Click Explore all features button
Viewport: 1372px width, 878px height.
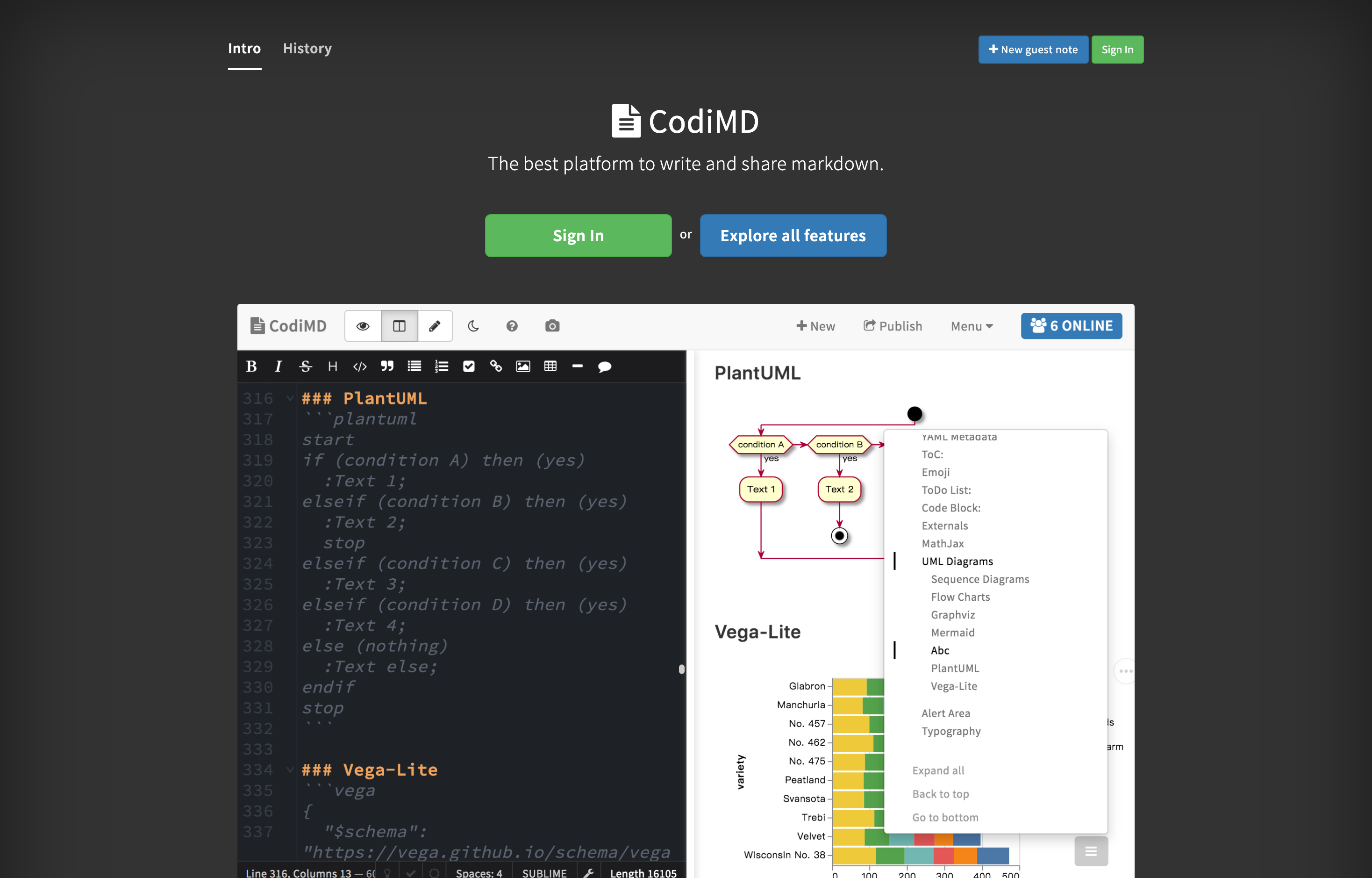click(x=793, y=236)
